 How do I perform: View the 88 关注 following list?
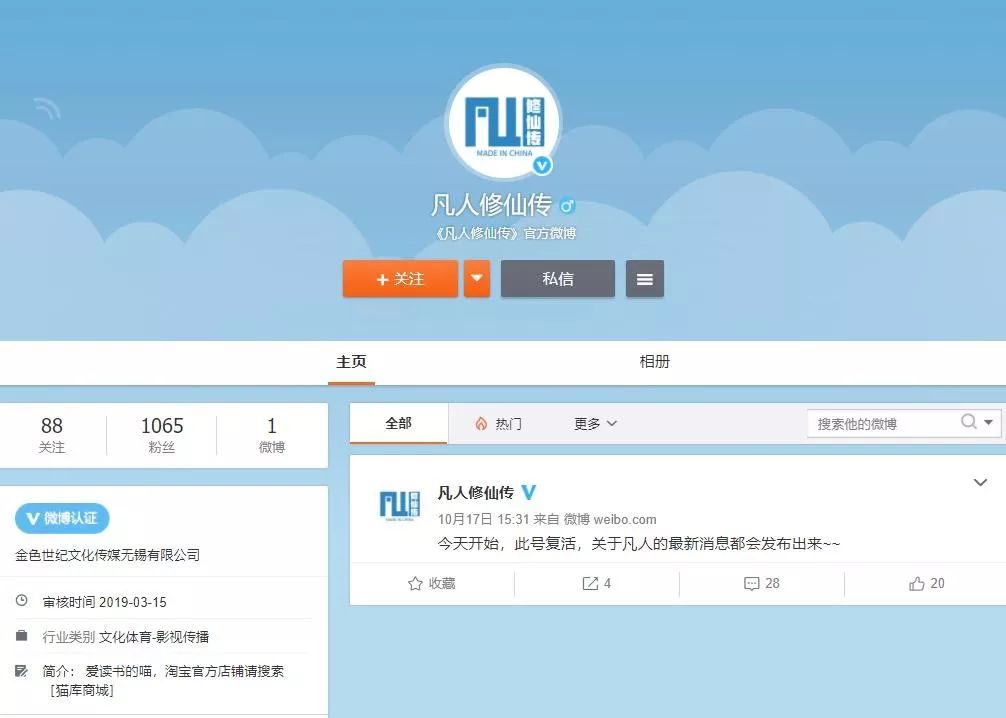pyautogui.click(x=52, y=434)
